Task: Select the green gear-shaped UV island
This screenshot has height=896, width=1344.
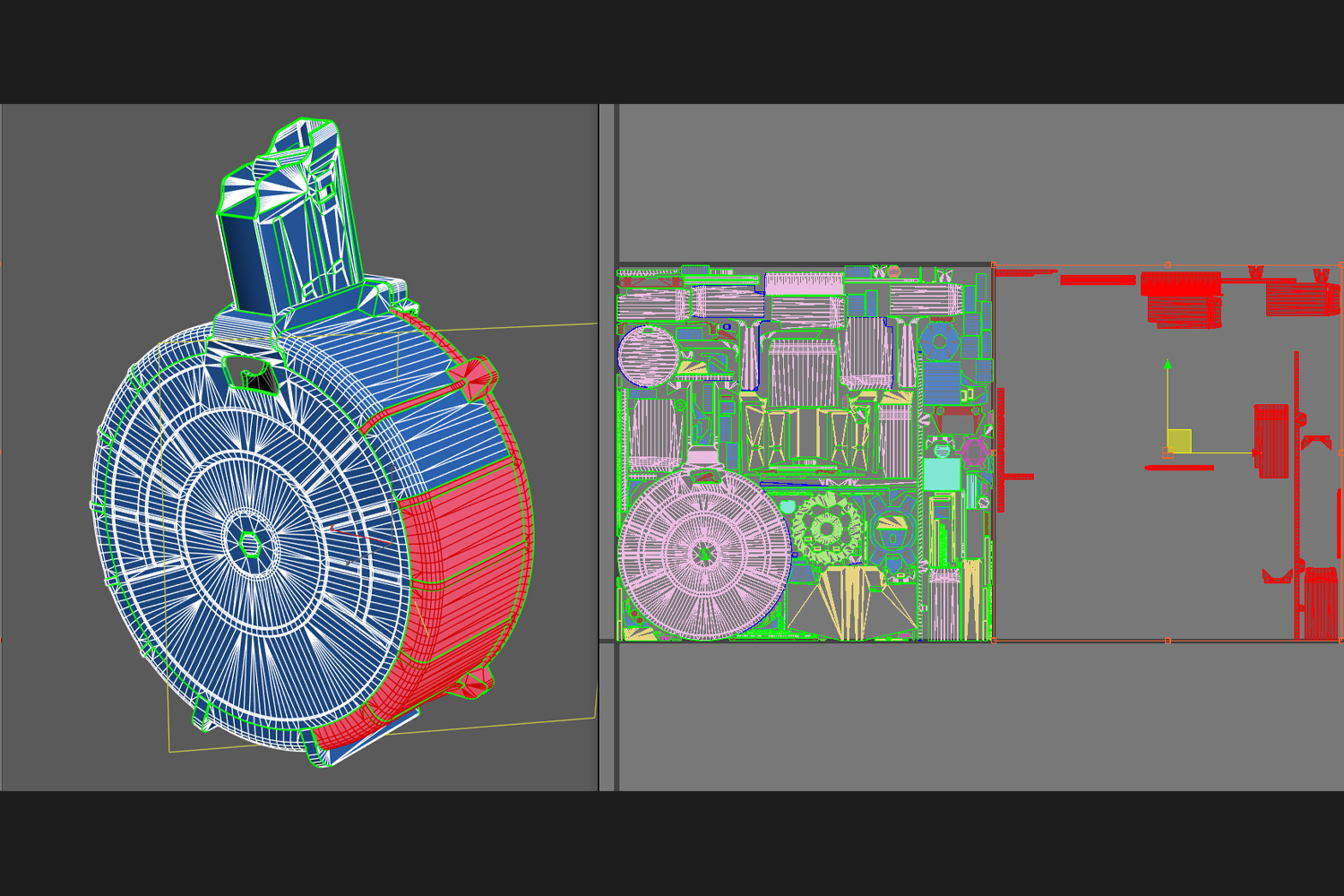Action: click(x=825, y=529)
